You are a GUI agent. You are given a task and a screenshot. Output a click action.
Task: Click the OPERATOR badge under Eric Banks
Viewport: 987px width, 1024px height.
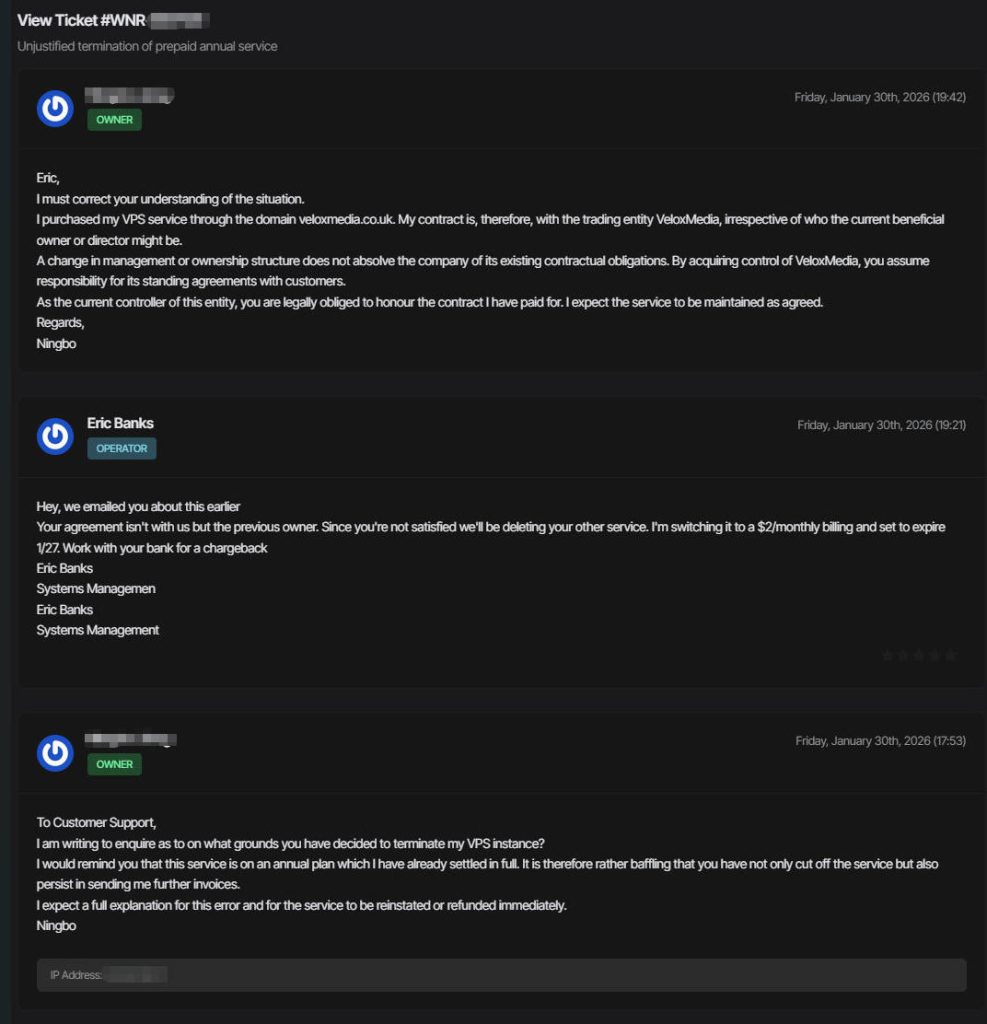pyautogui.click(x=121, y=449)
